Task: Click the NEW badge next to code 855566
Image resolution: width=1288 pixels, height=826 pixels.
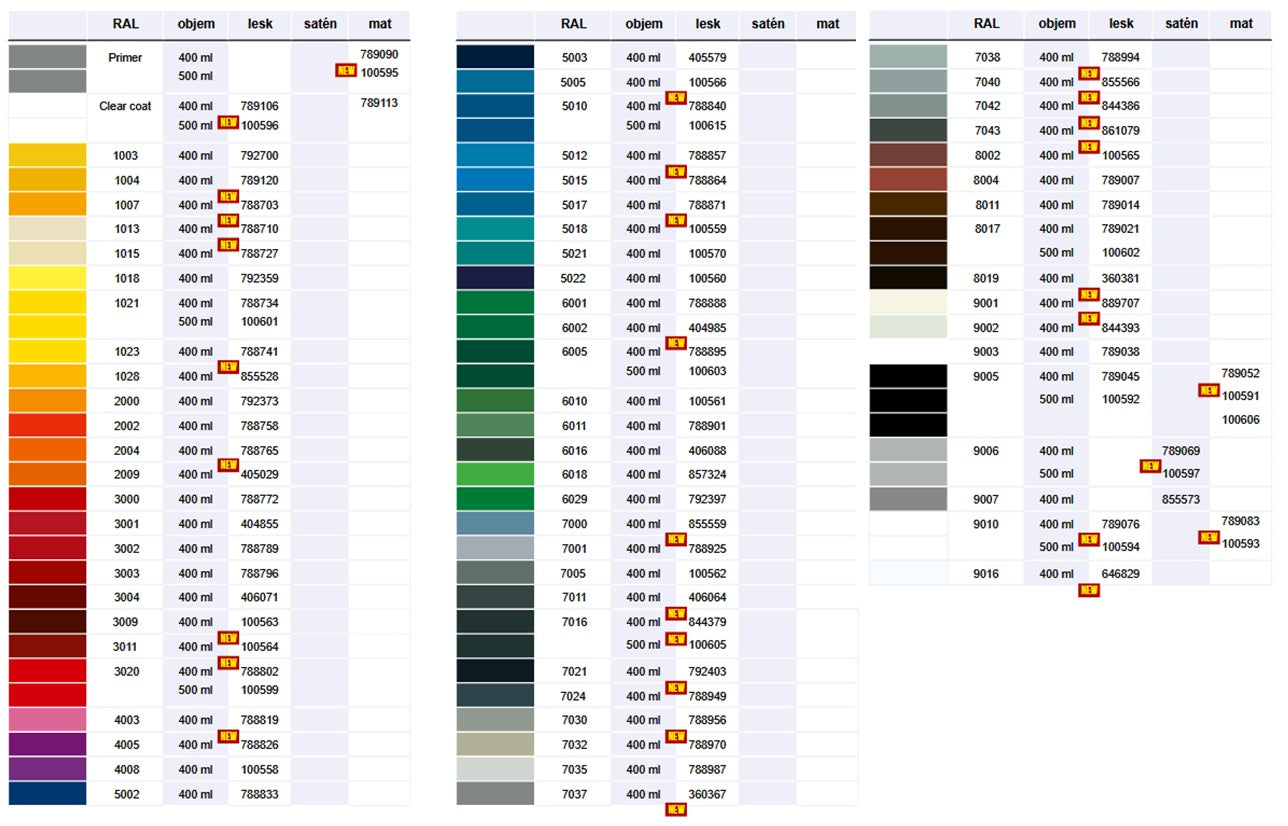Action: 1089,73
